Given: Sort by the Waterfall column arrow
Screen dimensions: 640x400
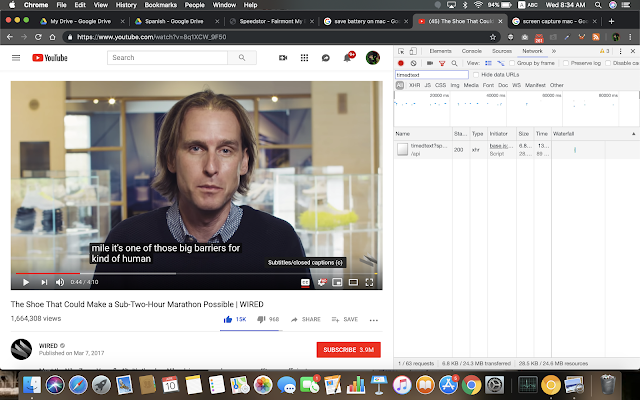Looking at the screenshot, I should click(x=633, y=134).
